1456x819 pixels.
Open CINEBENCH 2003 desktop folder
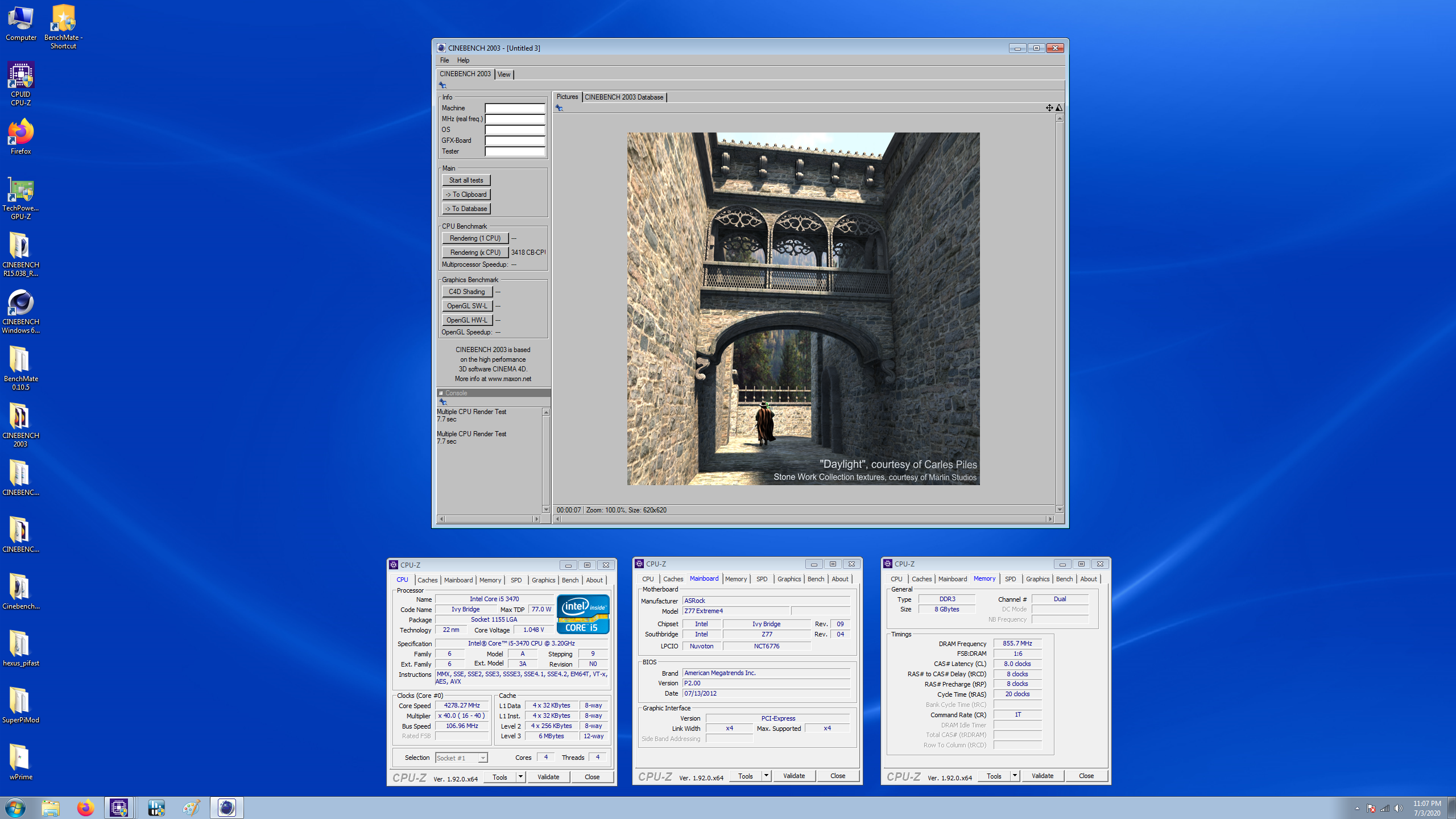[x=21, y=425]
